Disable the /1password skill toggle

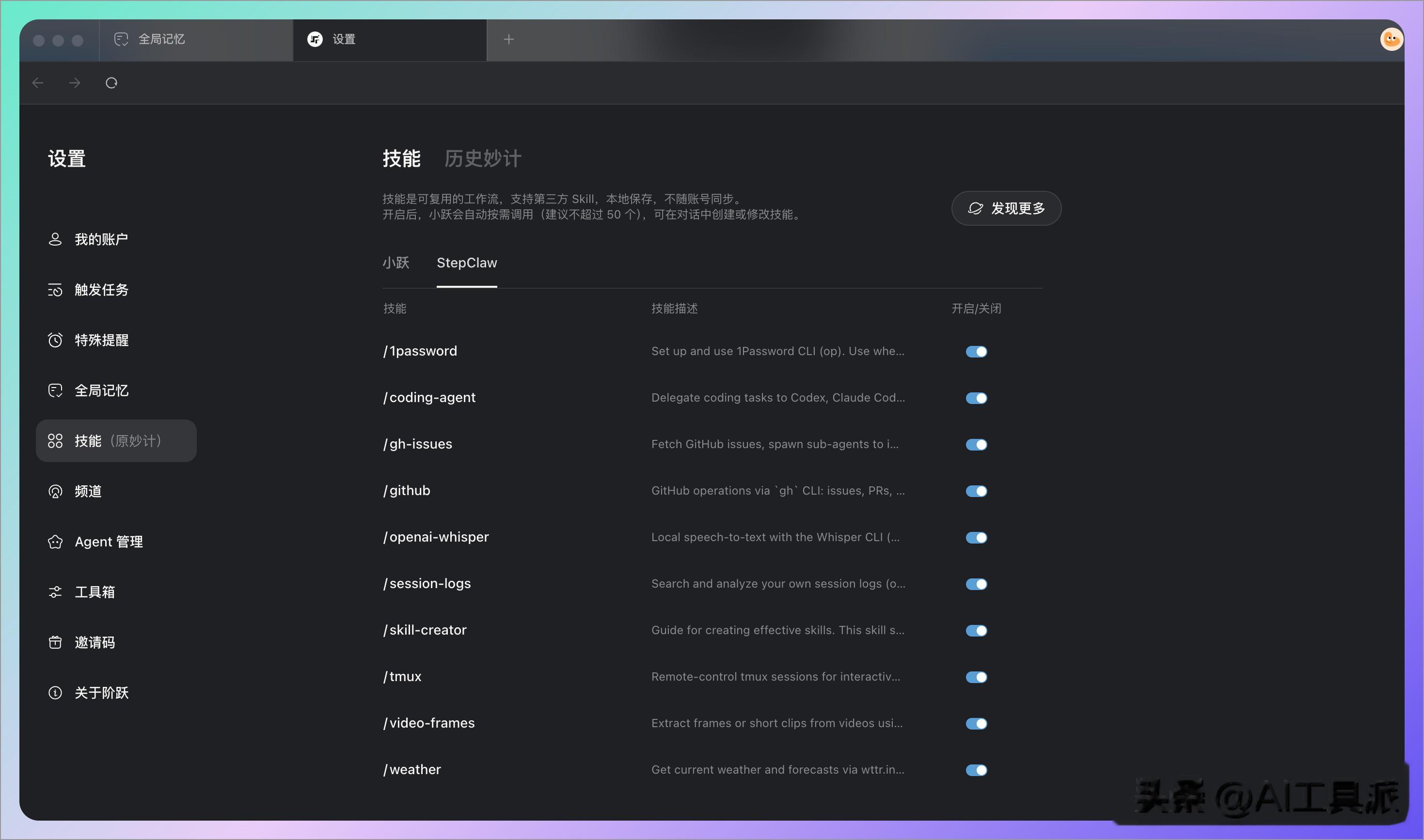tap(976, 352)
